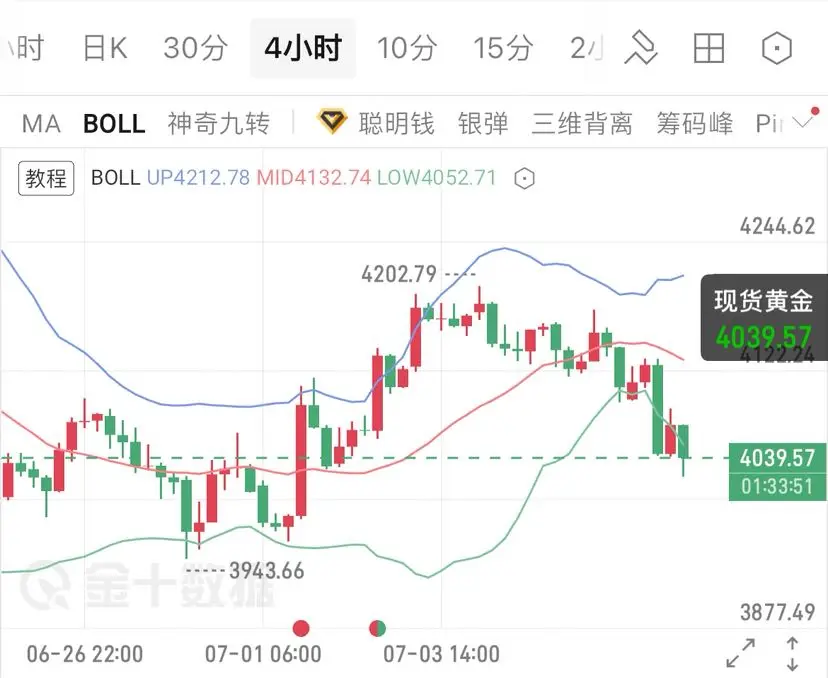Tap the red-green event marker dot

pyautogui.click(x=377, y=628)
